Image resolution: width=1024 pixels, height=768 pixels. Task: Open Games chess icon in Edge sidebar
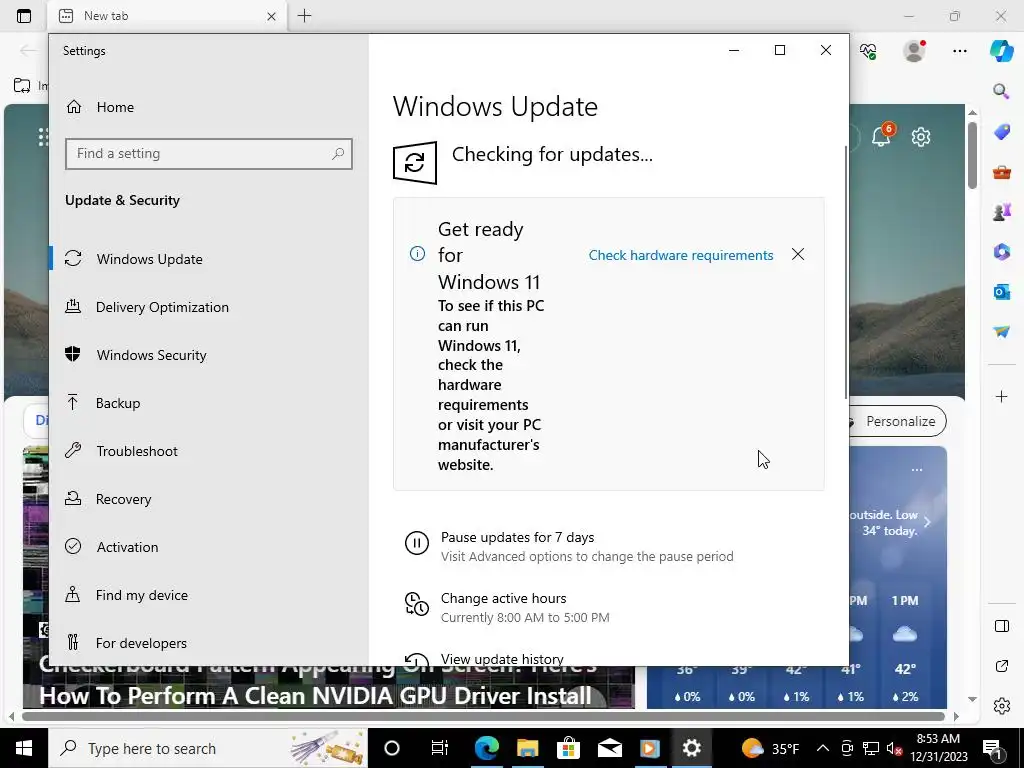tap(1001, 212)
